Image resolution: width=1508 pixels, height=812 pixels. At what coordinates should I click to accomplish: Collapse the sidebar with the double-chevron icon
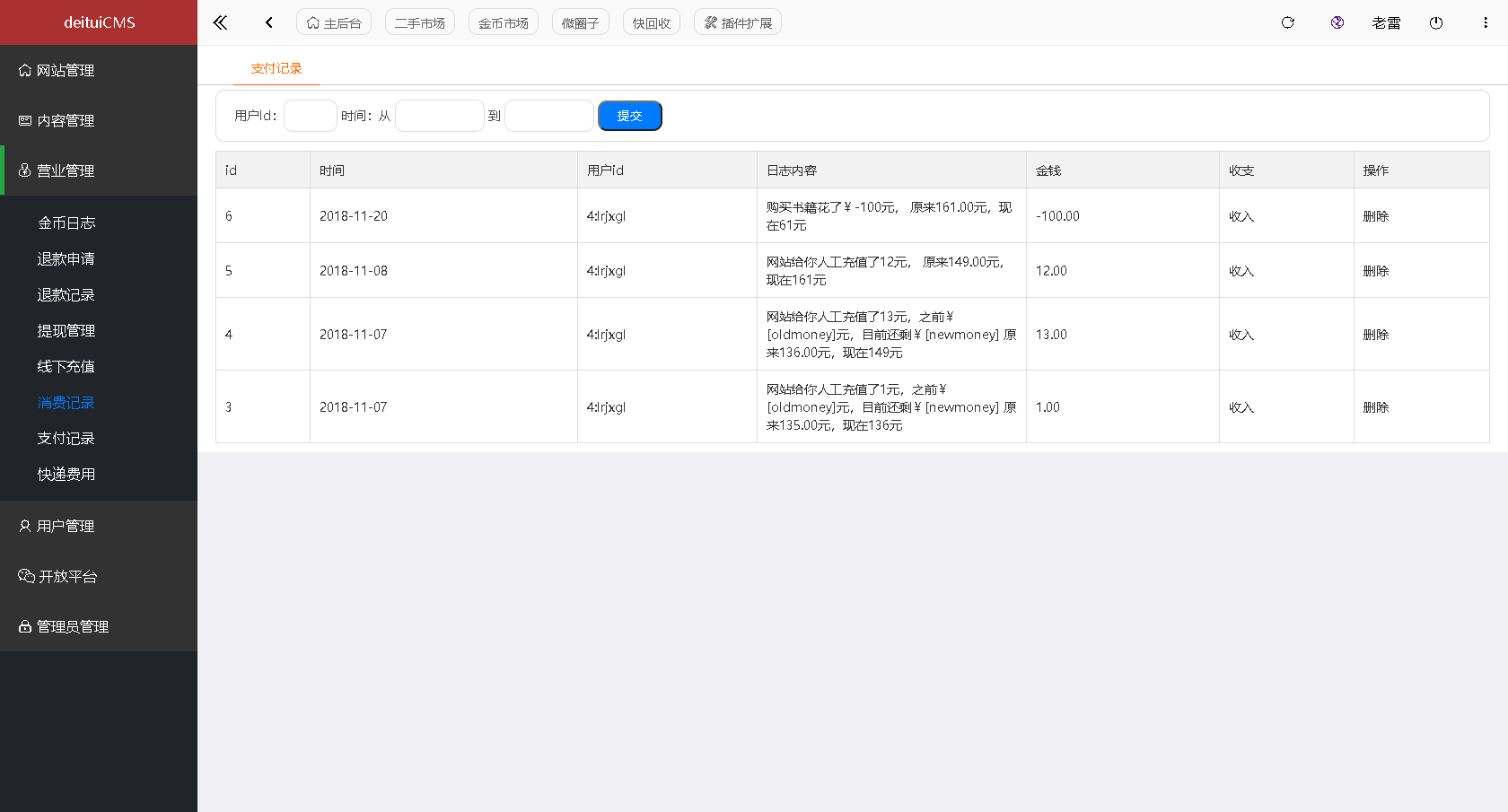[220, 22]
